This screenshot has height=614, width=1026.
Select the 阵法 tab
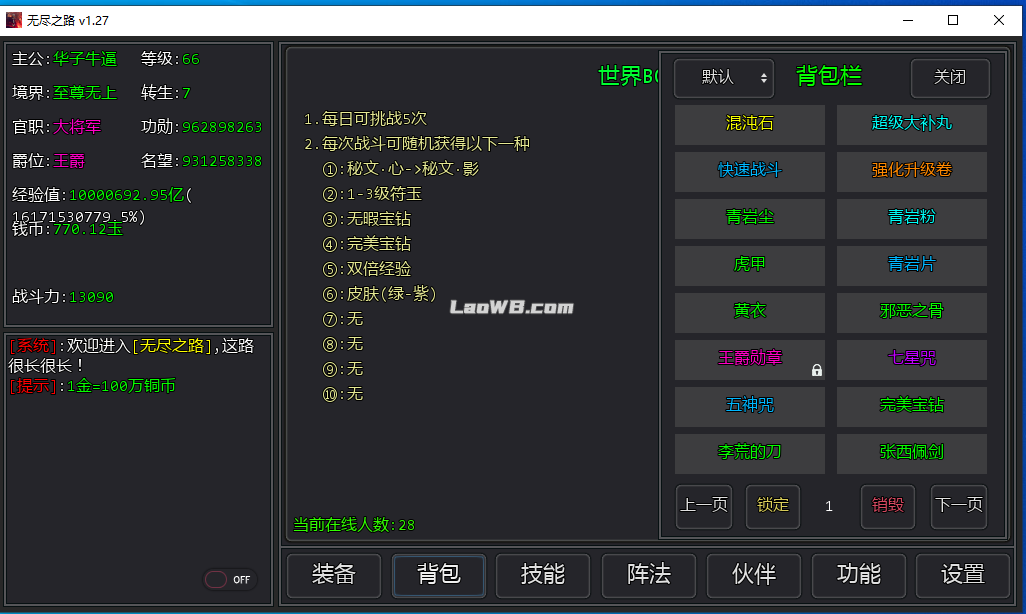pyautogui.click(x=648, y=574)
